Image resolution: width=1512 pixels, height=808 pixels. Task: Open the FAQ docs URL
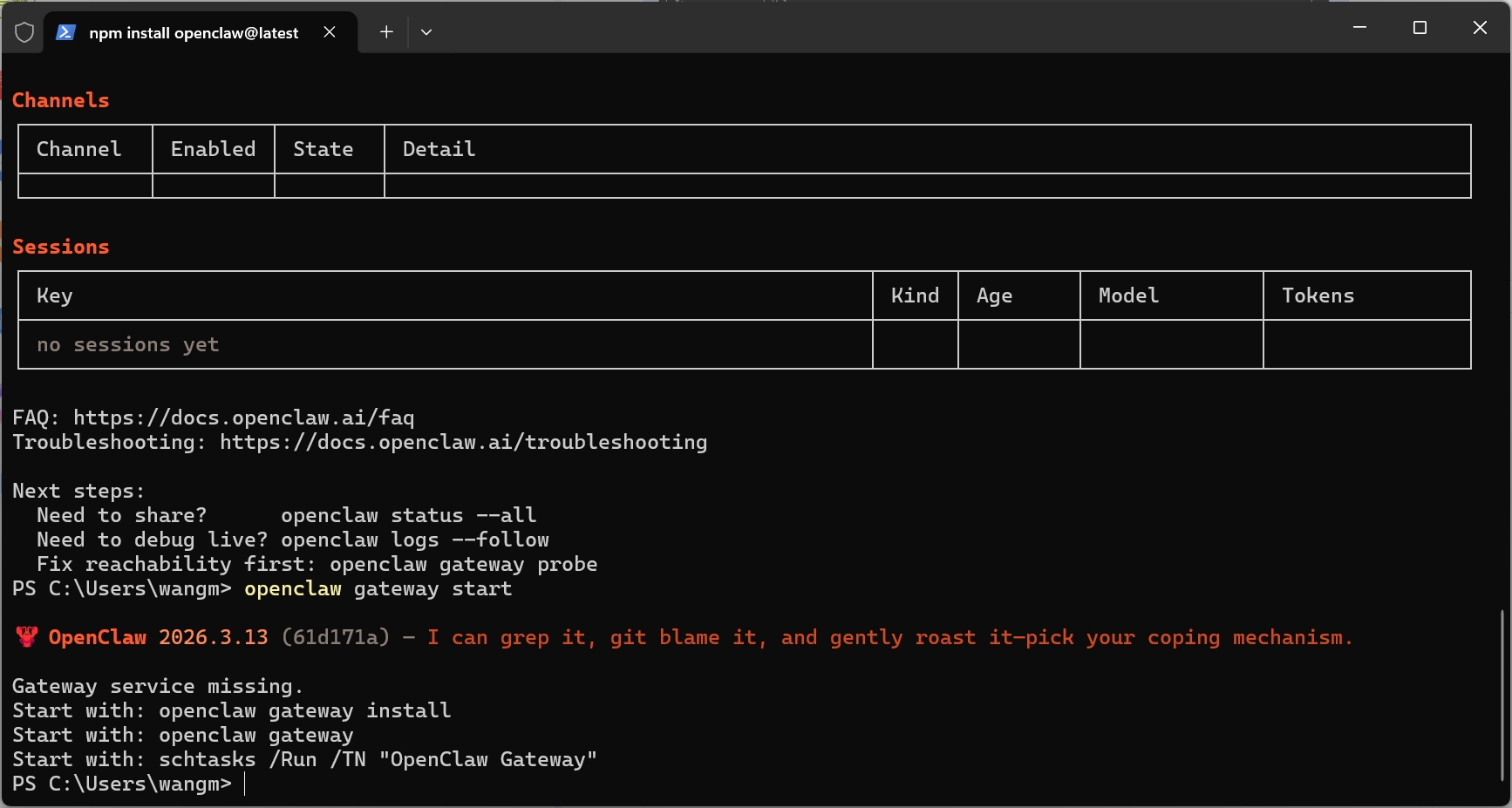243,418
